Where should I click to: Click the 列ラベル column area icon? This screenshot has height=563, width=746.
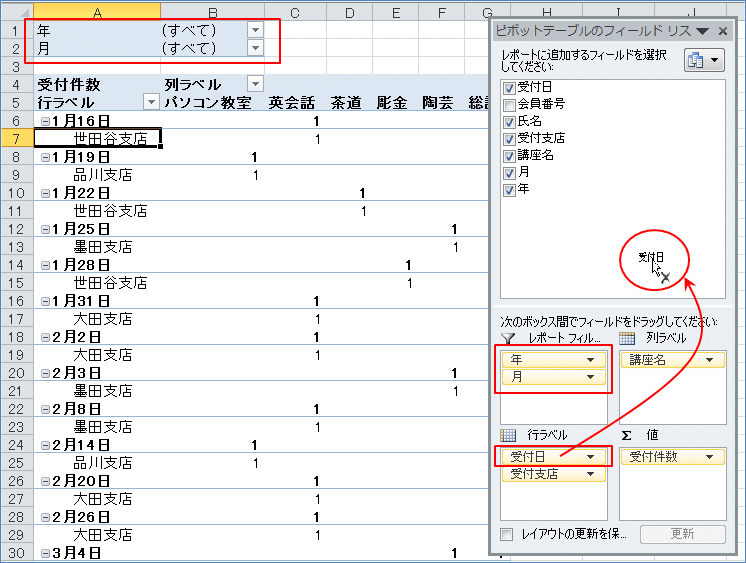coord(627,338)
